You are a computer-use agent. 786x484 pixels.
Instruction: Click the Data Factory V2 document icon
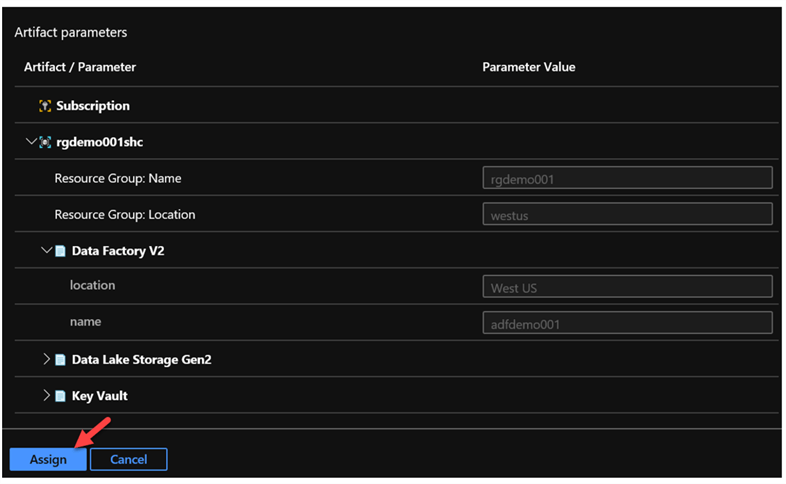[x=61, y=251]
